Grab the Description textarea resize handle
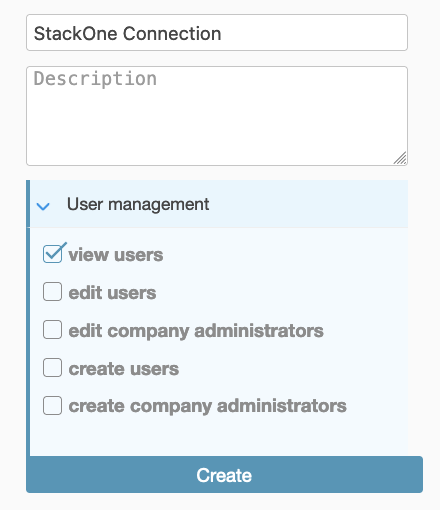Screen dimensions: 440x510 pyautogui.click(x=400, y=158)
